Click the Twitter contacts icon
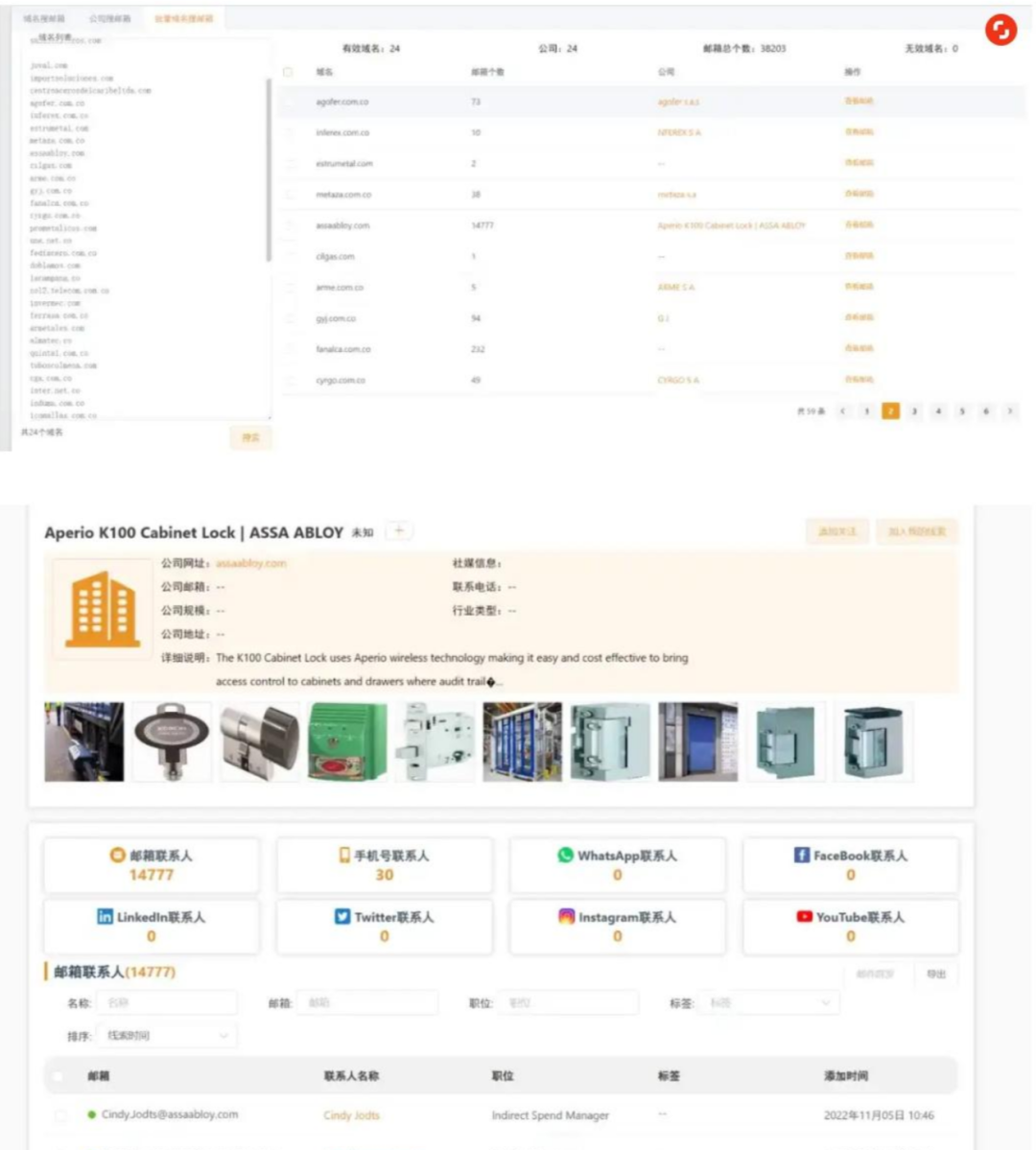 pos(341,916)
